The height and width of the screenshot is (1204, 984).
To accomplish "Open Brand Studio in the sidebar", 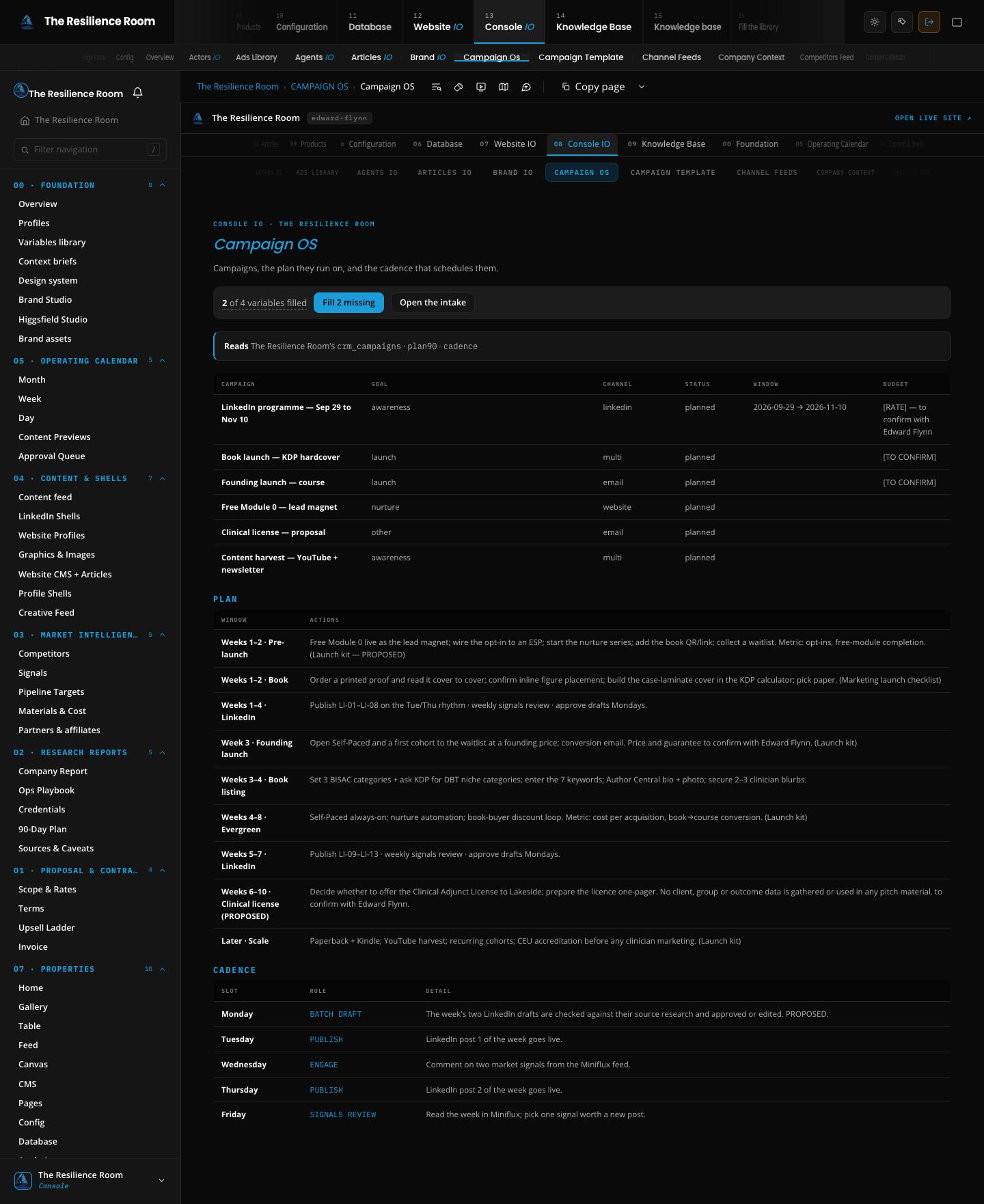I will click(45, 300).
